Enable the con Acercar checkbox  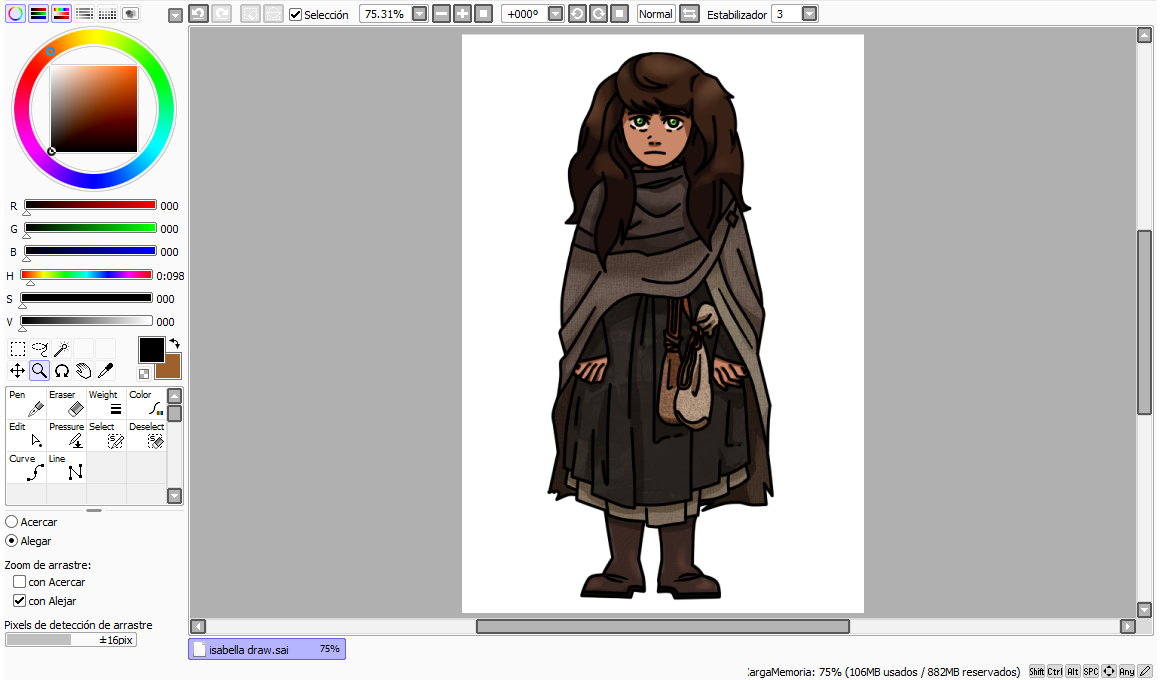[x=19, y=582]
